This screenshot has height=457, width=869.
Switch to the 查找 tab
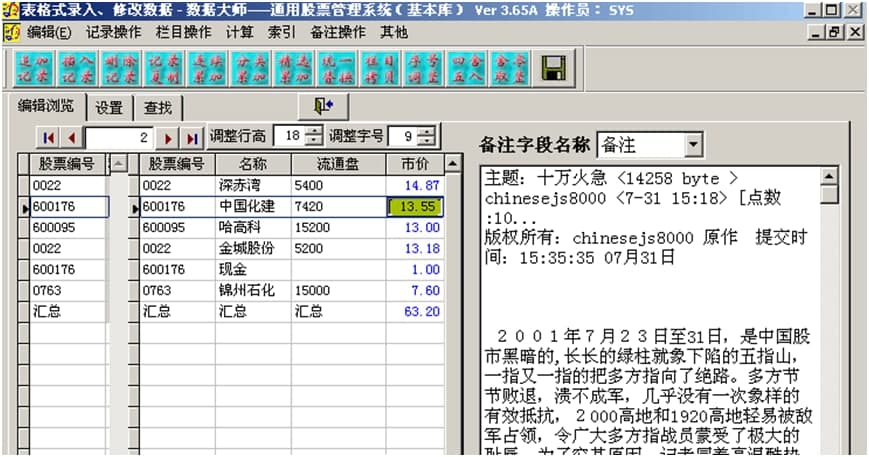click(158, 108)
